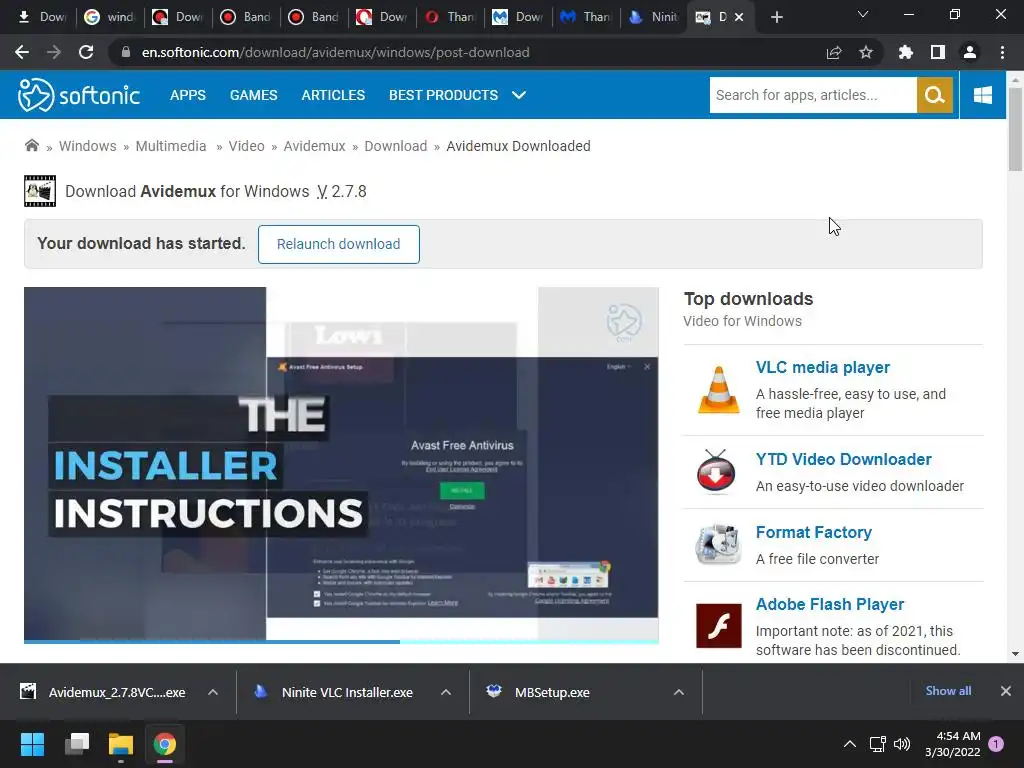This screenshot has height=768, width=1024.
Task: Open the tab search chevron in the title bar
Action: click(x=863, y=14)
